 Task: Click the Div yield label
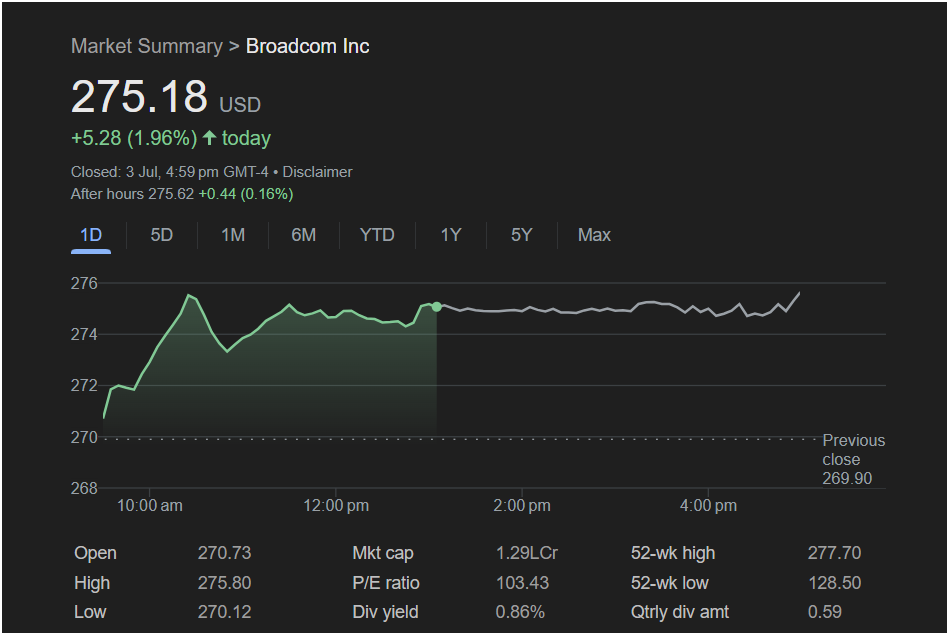[x=385, y=612]
